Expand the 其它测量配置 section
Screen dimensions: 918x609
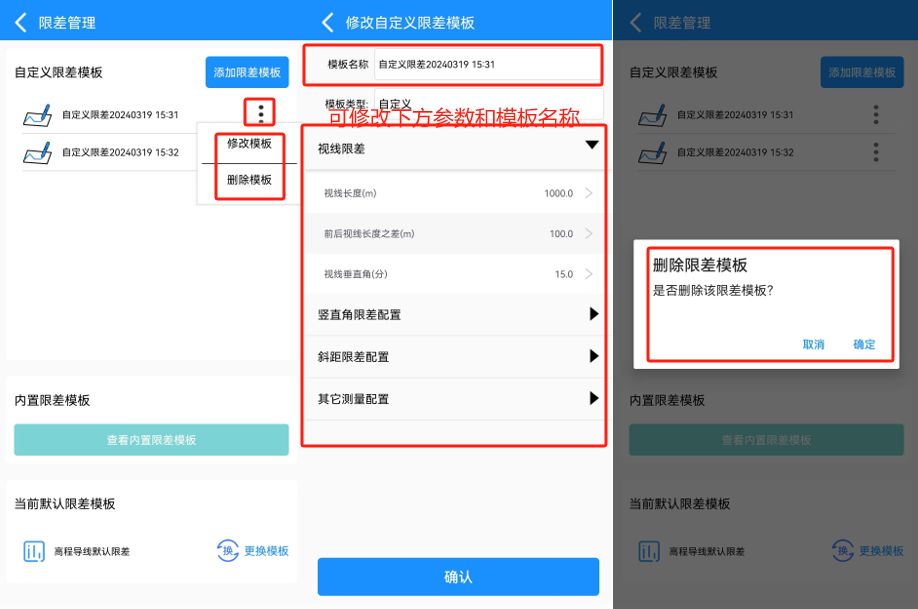593,398
